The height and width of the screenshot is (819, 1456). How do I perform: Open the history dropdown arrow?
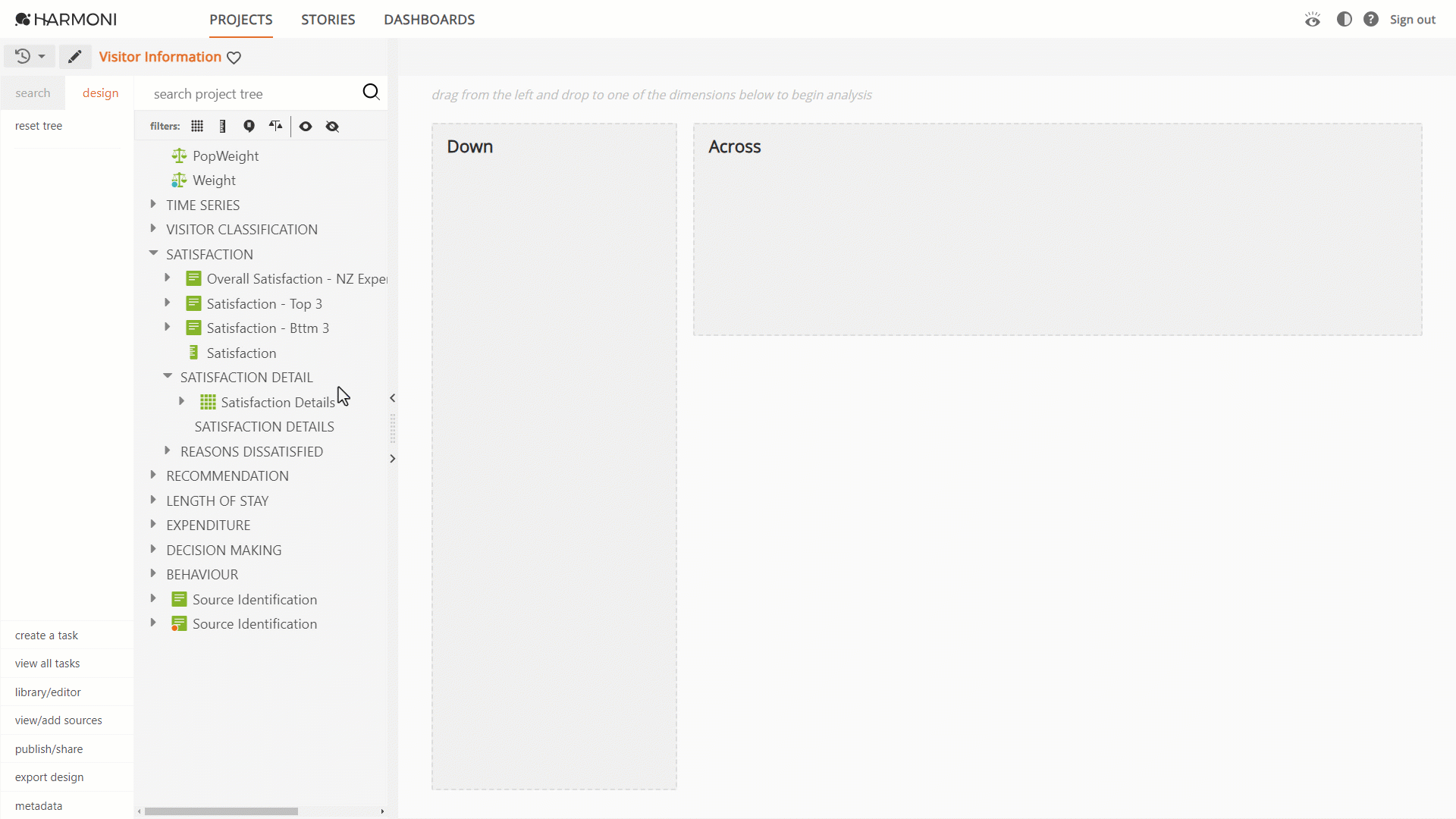[x=42, y=57]
